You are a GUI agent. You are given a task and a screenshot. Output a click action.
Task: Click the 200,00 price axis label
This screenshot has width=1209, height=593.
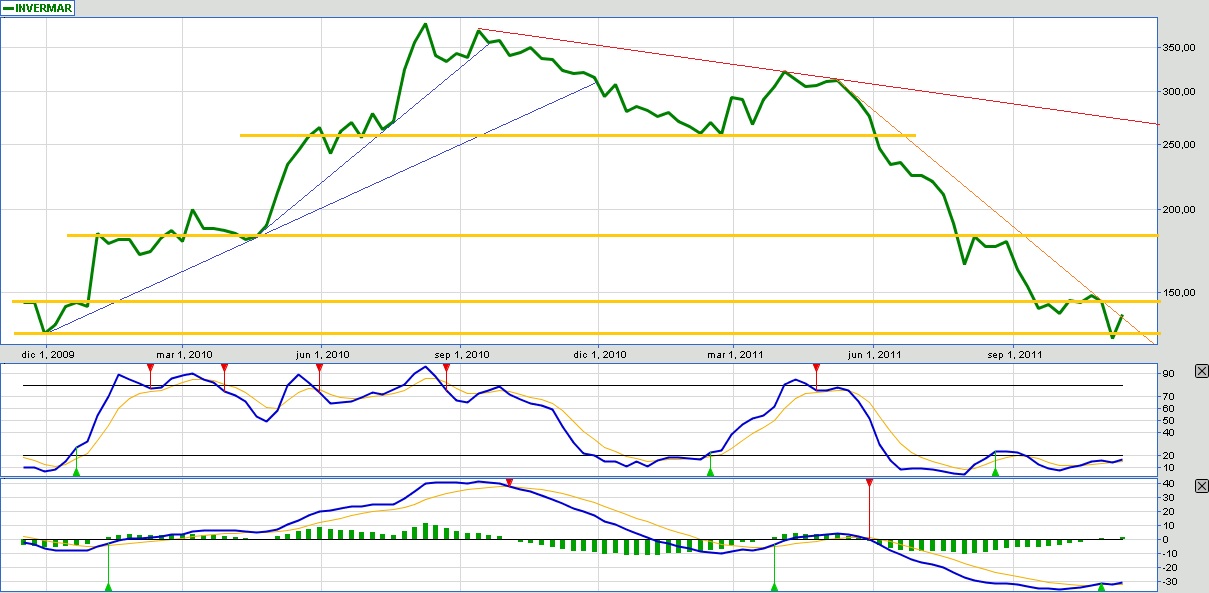tap(1182, 210)
